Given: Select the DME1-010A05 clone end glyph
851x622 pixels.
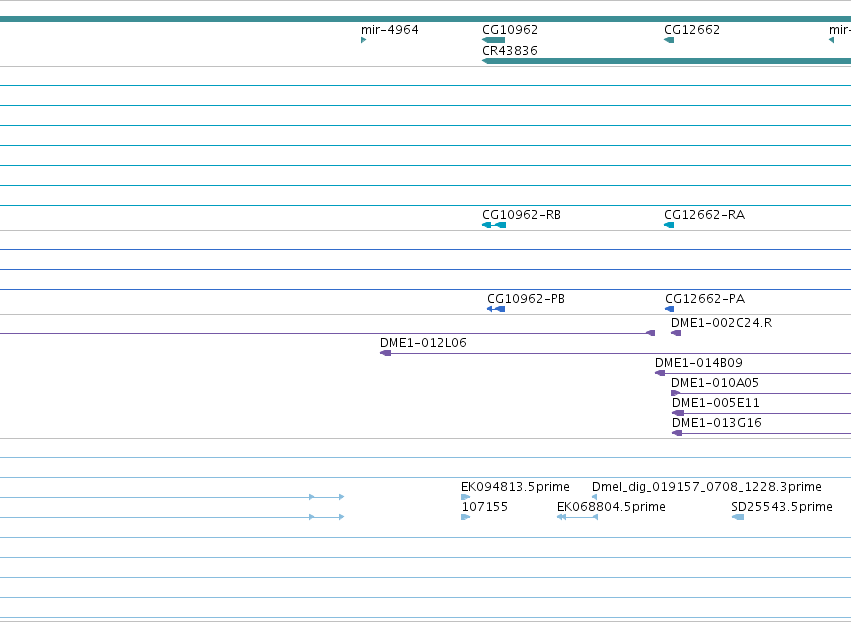Looking at the screenshot, I should (x=676, y=393).
